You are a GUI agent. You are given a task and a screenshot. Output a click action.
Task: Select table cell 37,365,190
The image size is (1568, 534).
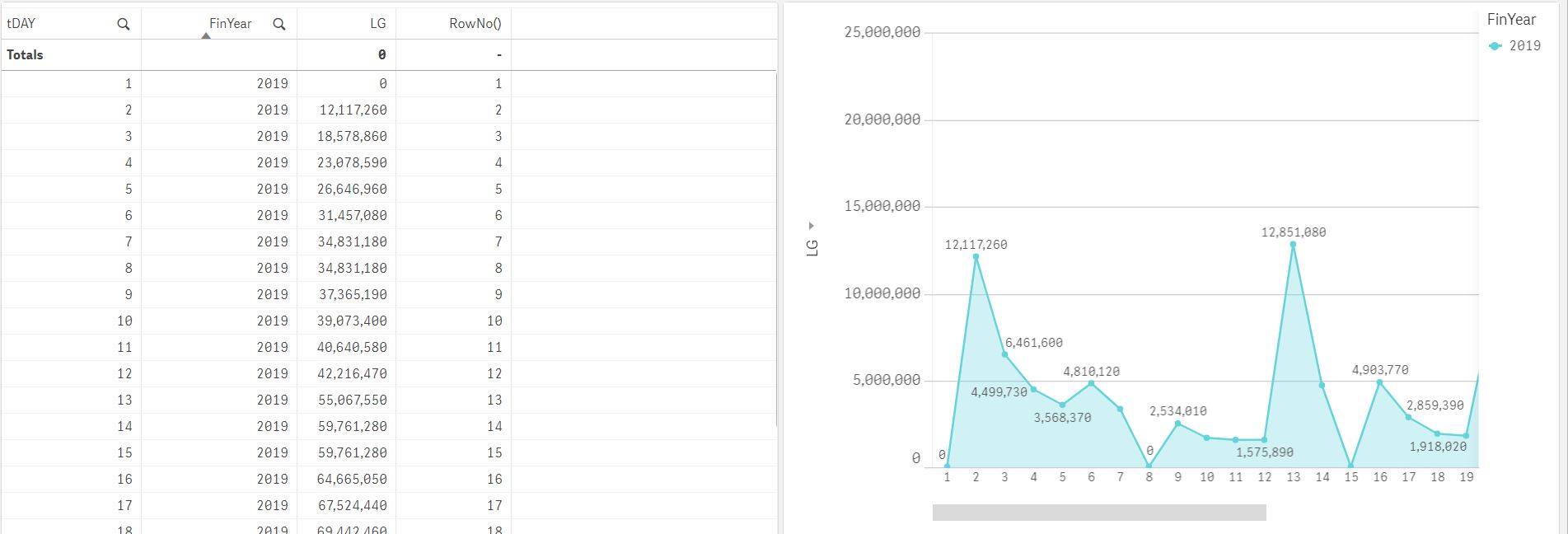[x=353, y=294]
